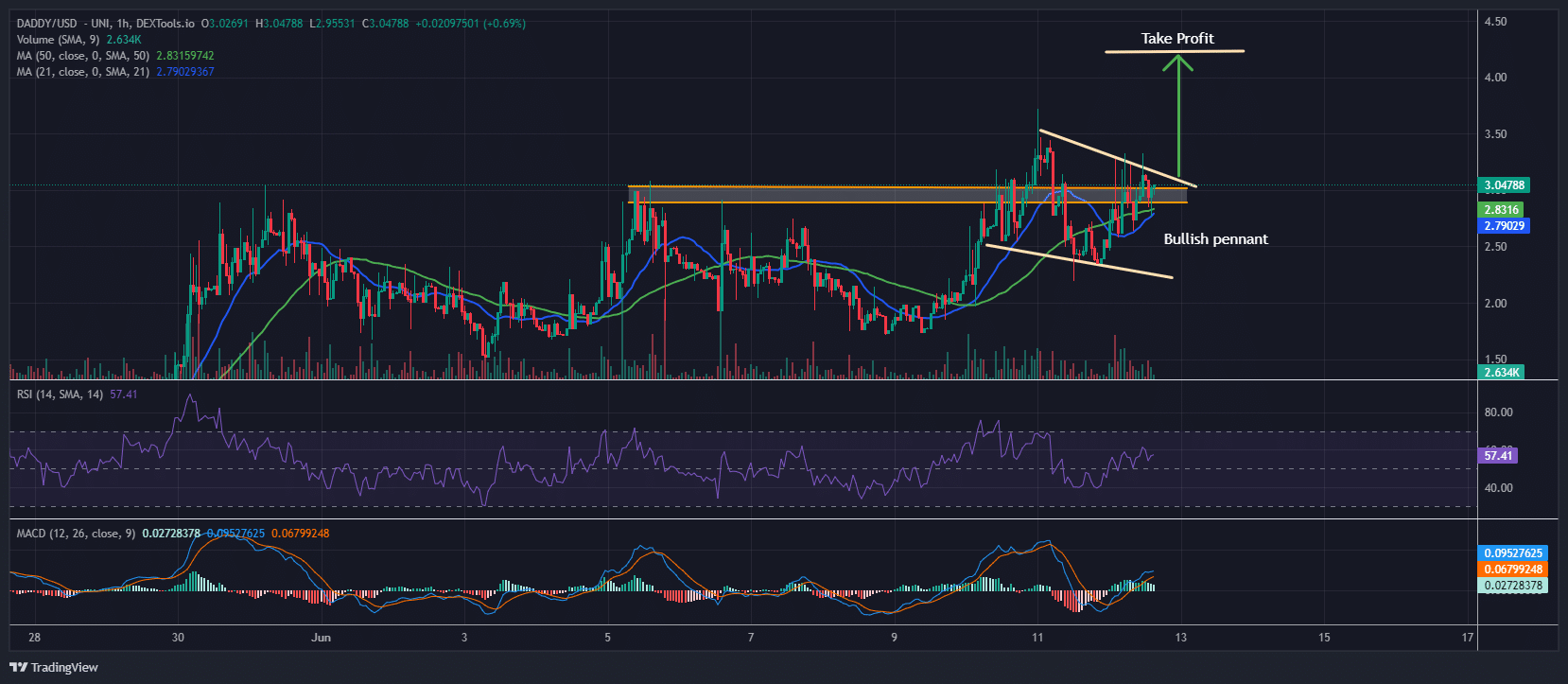Click the TradingView logo
Image resolution: width=1568 pixels, height=684 pixels.
[54, 667]
